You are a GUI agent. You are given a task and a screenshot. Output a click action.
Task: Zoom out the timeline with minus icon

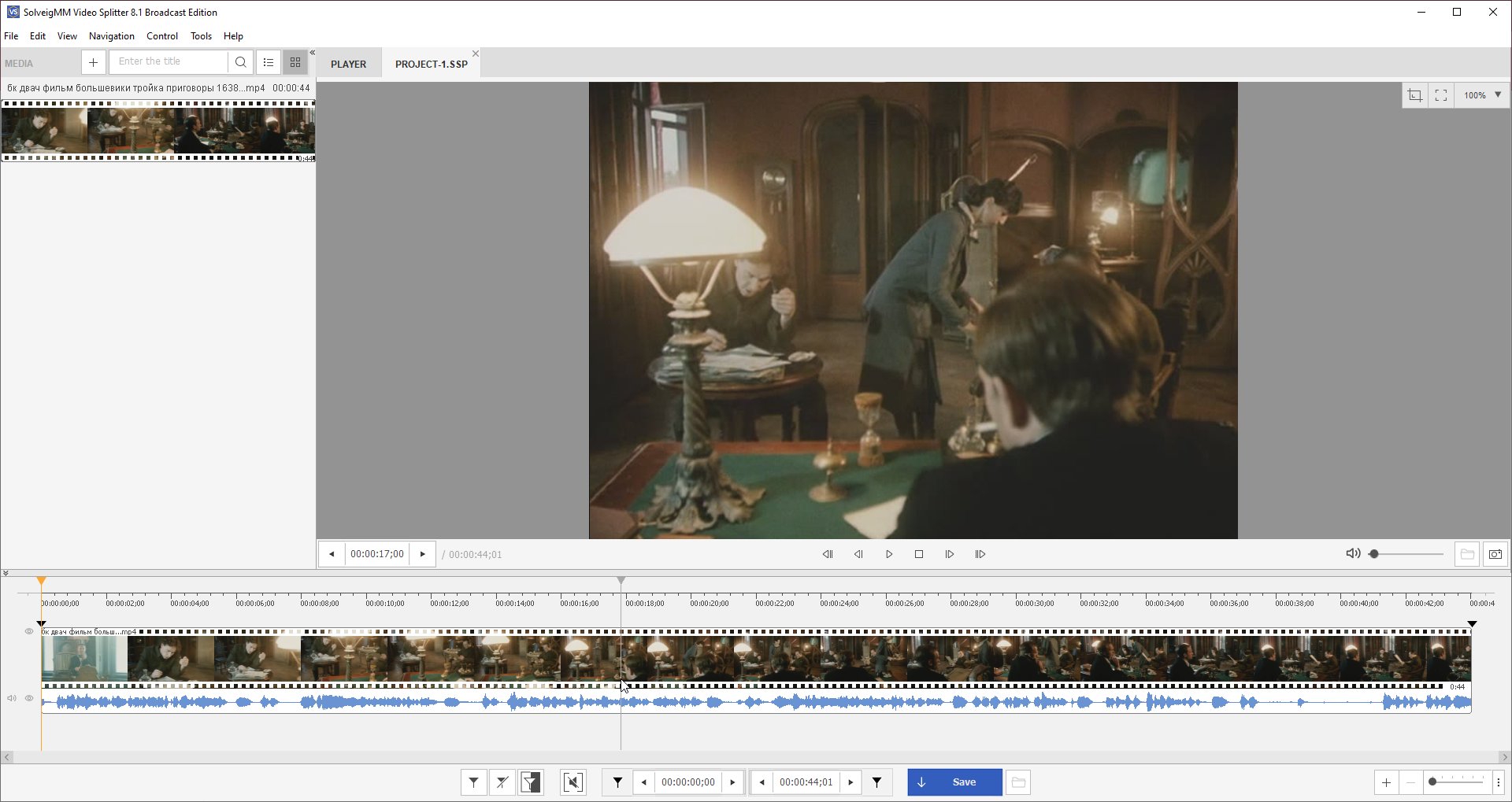click(x=1410, y=782)
